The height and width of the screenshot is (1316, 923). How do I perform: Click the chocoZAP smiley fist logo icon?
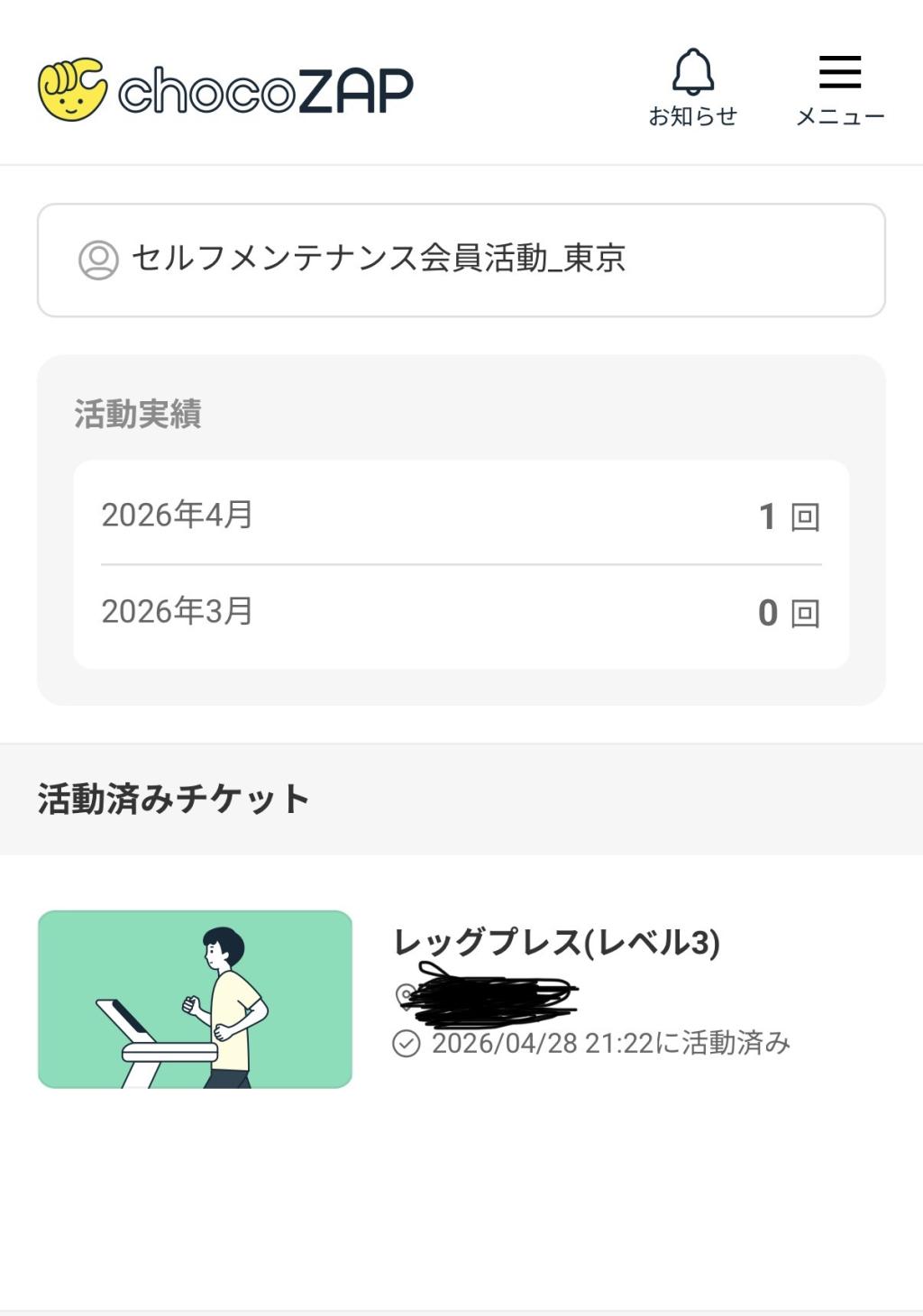click(72, 89)
